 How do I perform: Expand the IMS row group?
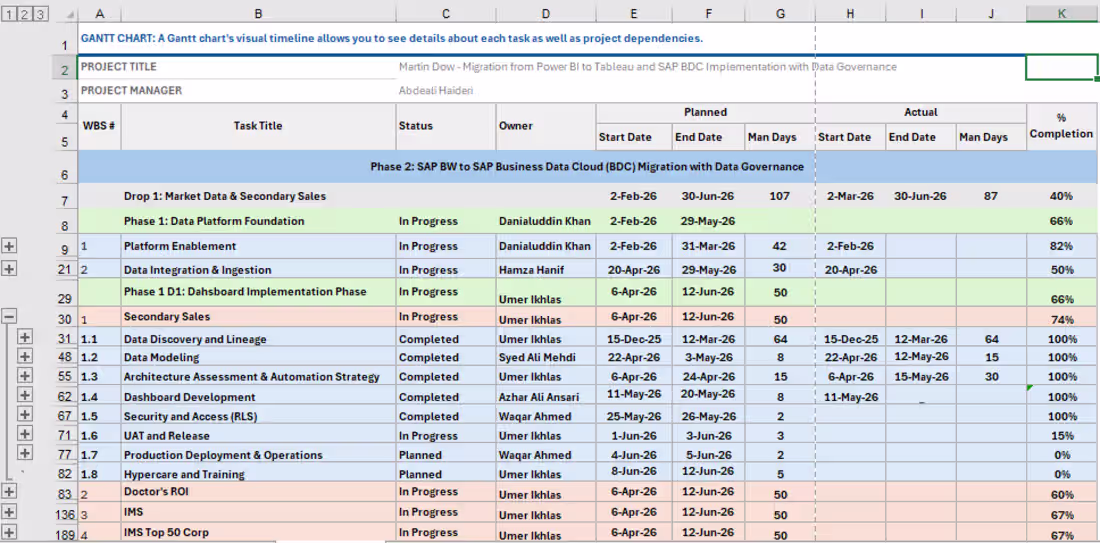pos(9,512)
